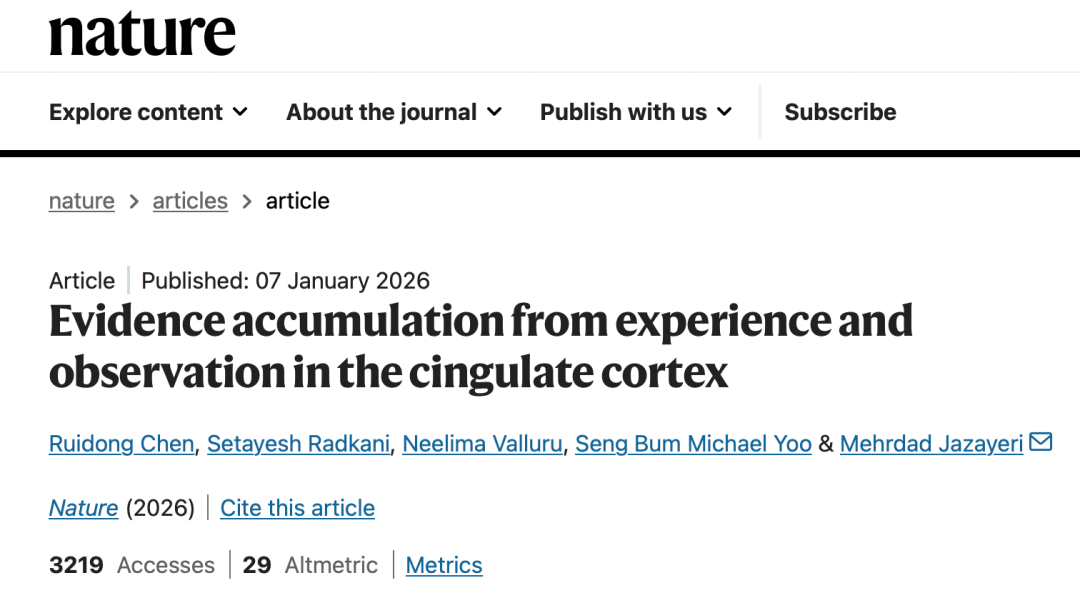Image resolution: width=1080 pixels, height=613 pixels.
Task: Open author Setayesh Radkani's profile
Action: (298, 443)
